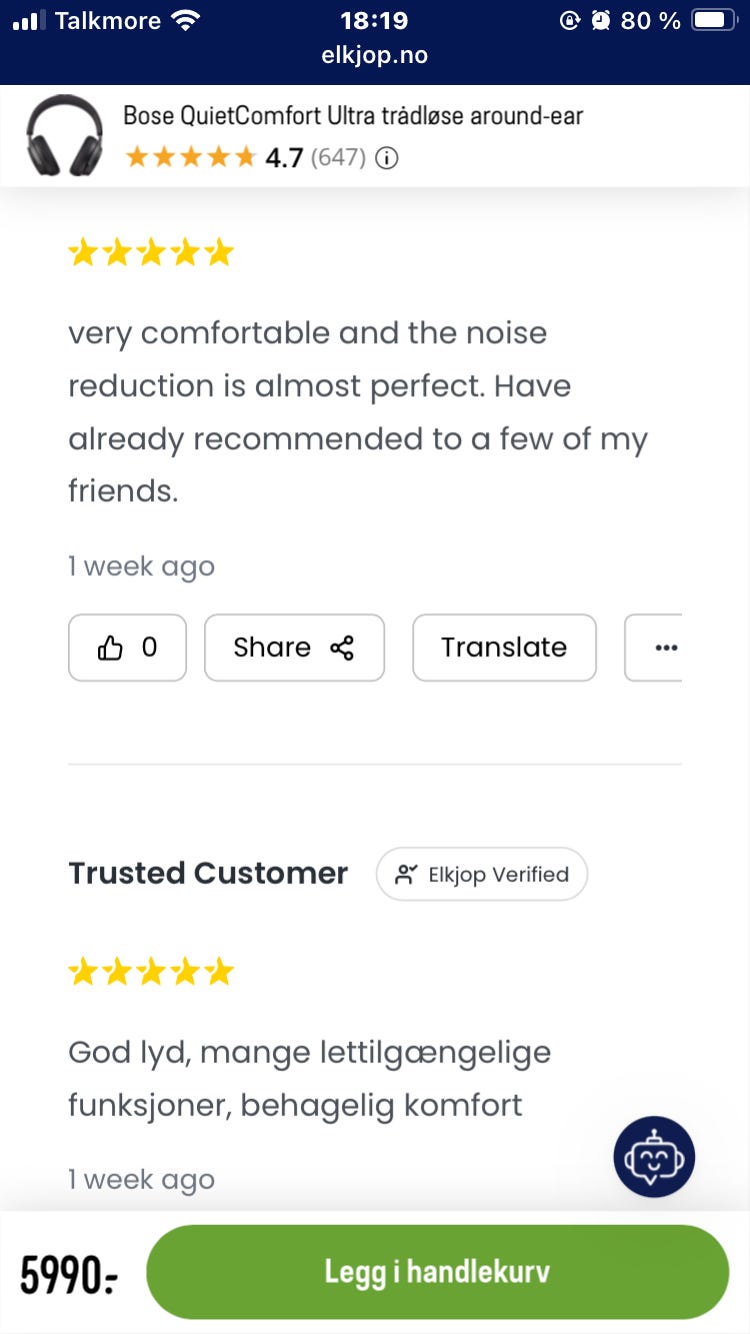Screen dimensions: 750x1334
Task: Click the rating info circle icon
Action: pyautogui.click(x=387, y=158)
